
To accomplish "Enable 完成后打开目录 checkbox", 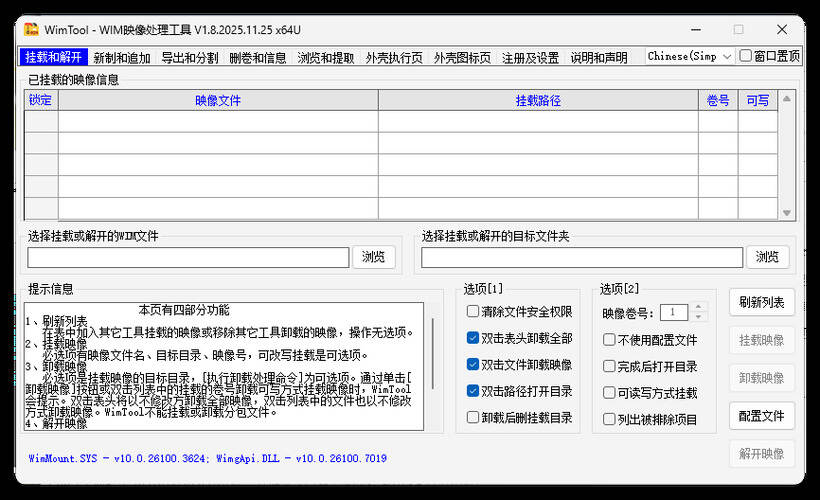I will pyautogui.click(x=609, y=366).
